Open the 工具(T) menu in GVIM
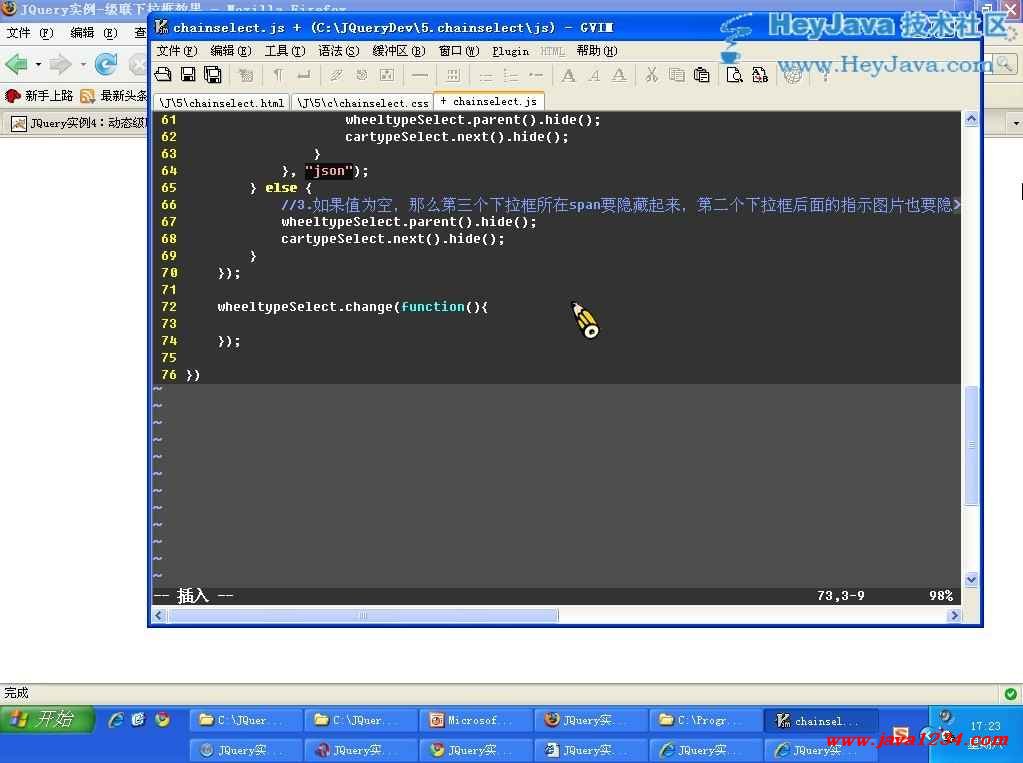 pyautogui.click(x=284, y=51)
